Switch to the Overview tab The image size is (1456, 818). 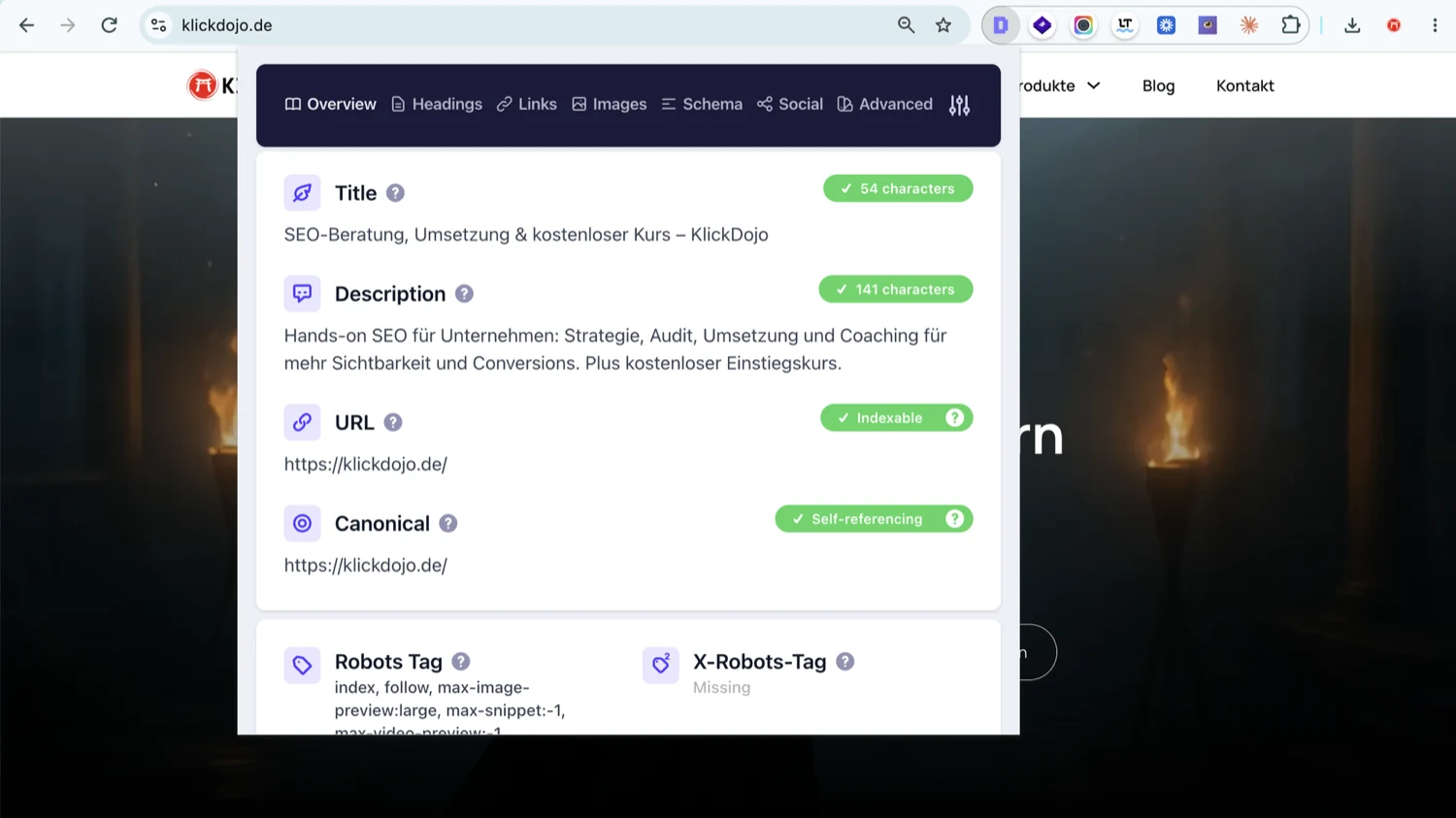click(330, 104)
